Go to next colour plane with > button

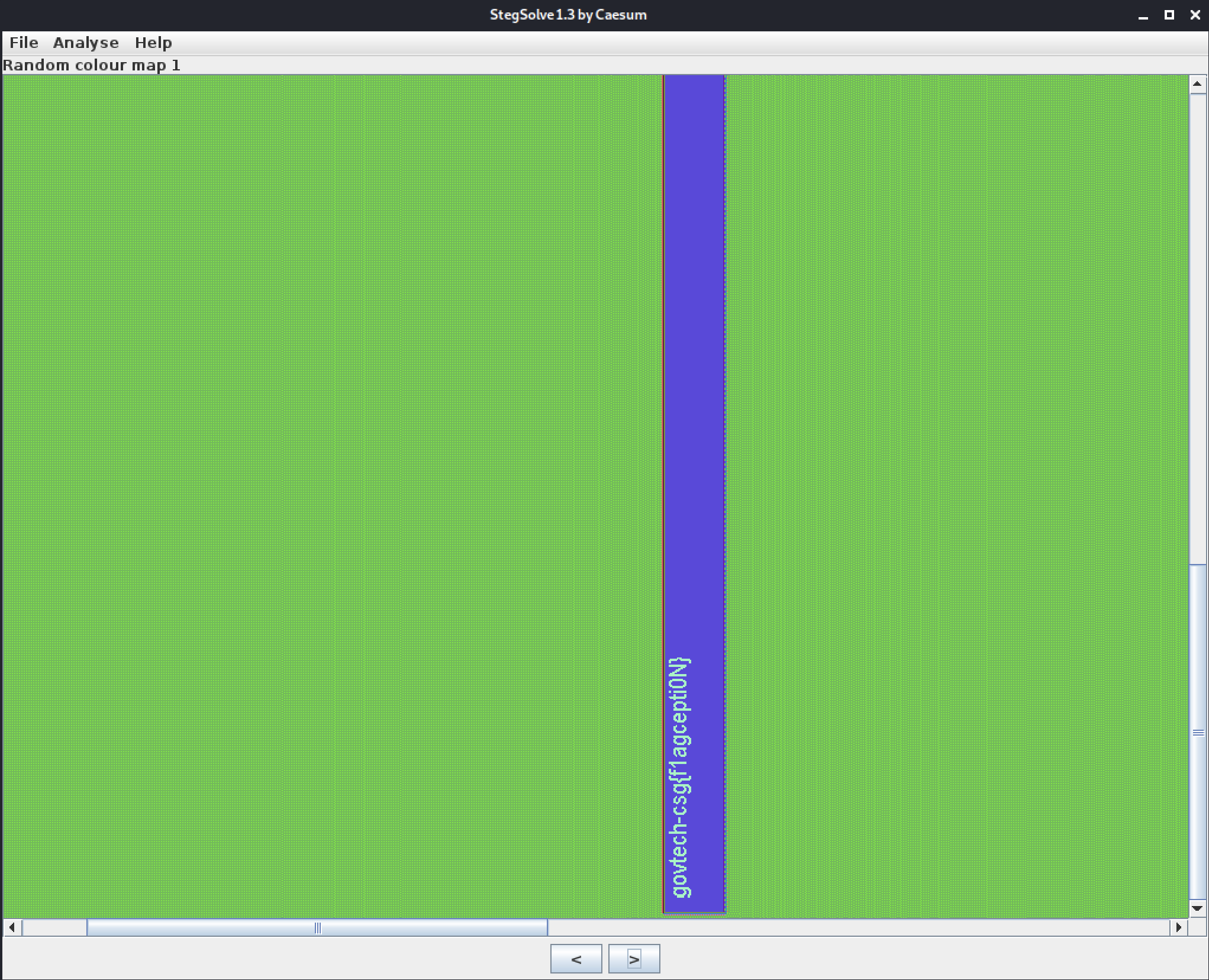click(634, 959)
